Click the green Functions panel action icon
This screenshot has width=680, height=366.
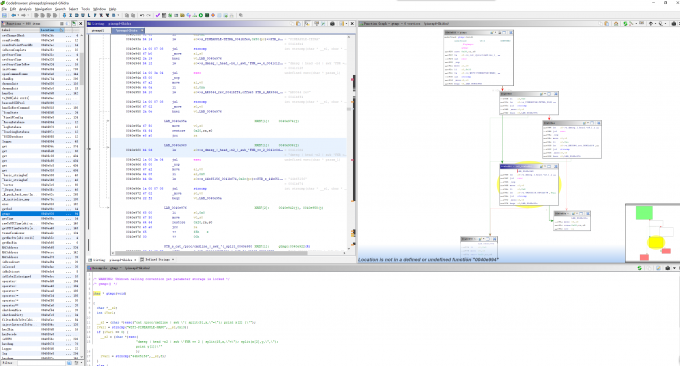74,23
